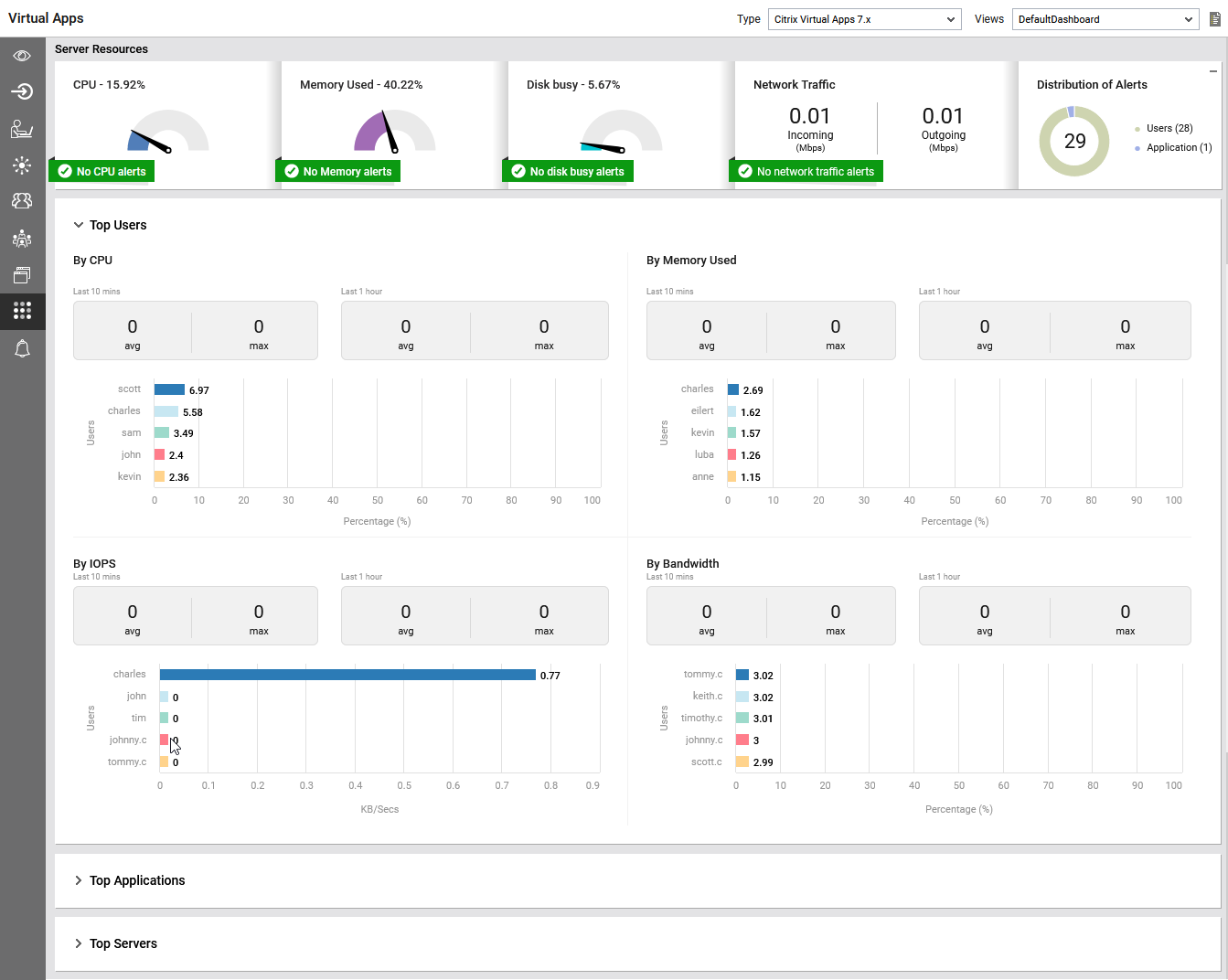Viewport: 1228px width, 980px height.
Task: Open the Views DefaultDashboard dropdown
Action: (x=1105, y=19)
